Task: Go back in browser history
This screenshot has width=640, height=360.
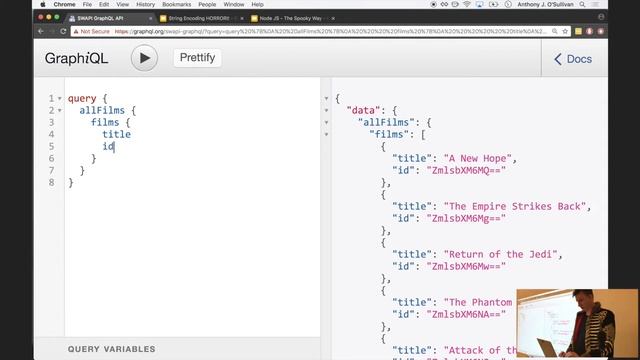Action: pyautogui.click(x=40, y=31)
